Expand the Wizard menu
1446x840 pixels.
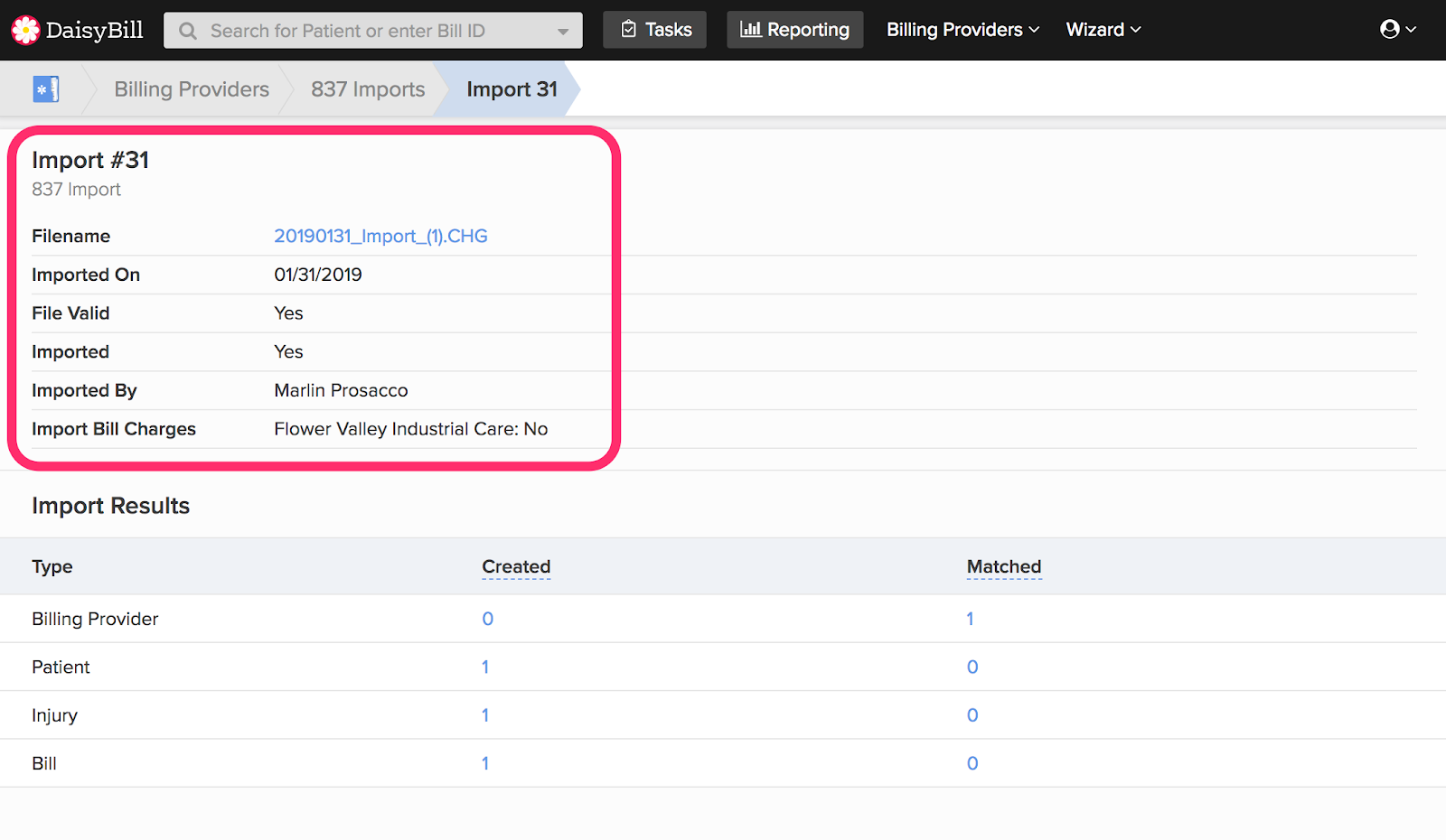click(1103, 30)
